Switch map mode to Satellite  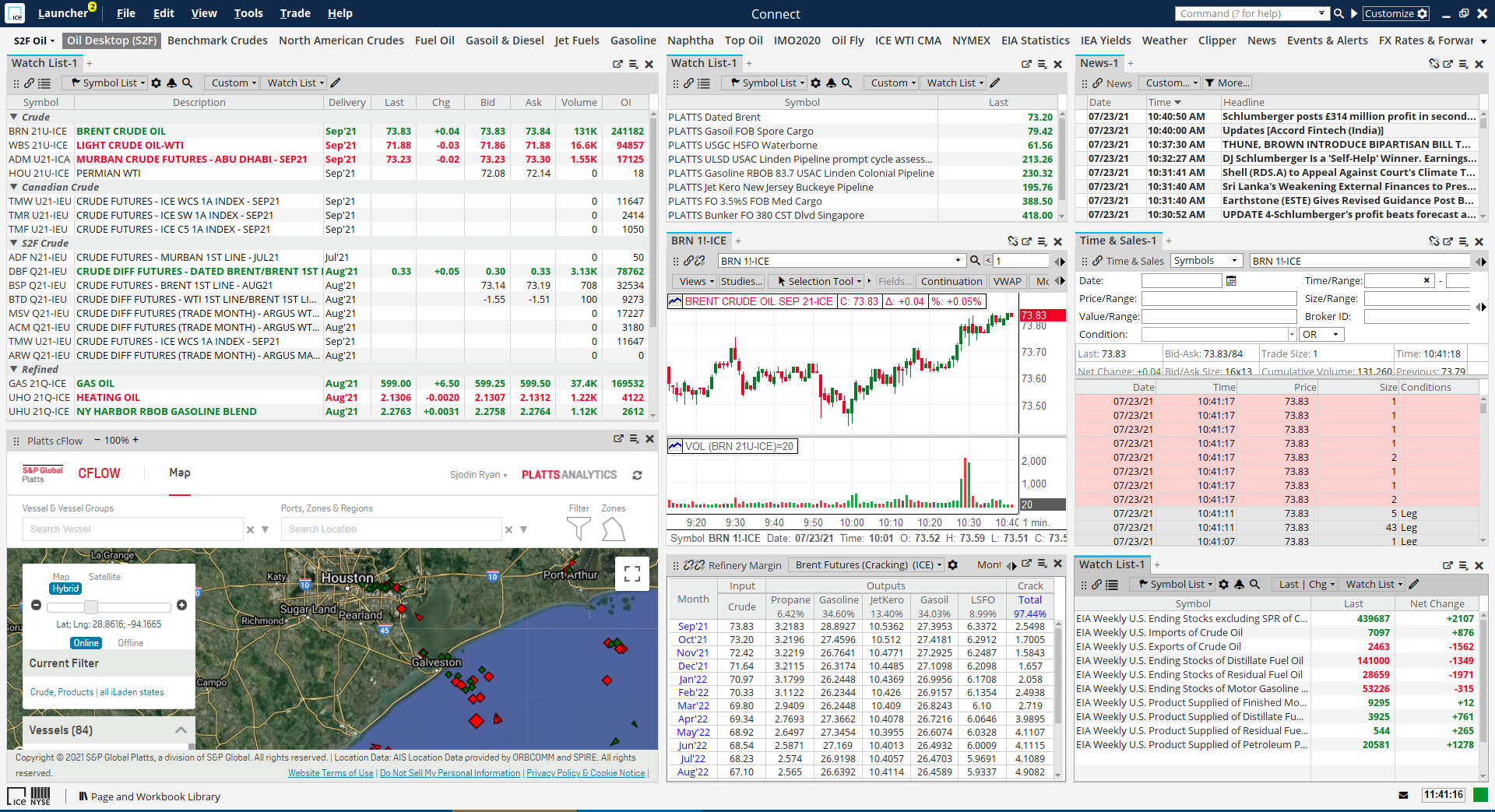click(104, 577)
